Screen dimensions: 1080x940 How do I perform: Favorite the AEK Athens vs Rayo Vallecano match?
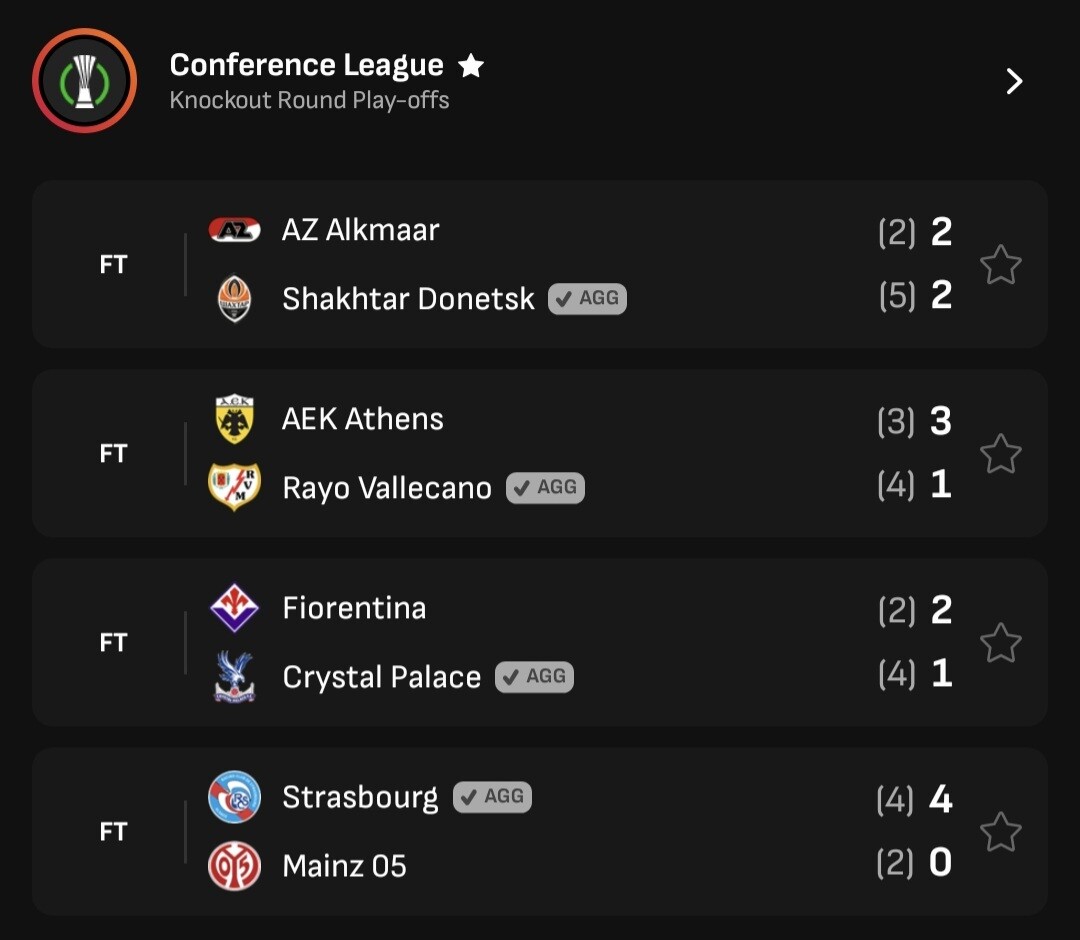click(1000, 454)
